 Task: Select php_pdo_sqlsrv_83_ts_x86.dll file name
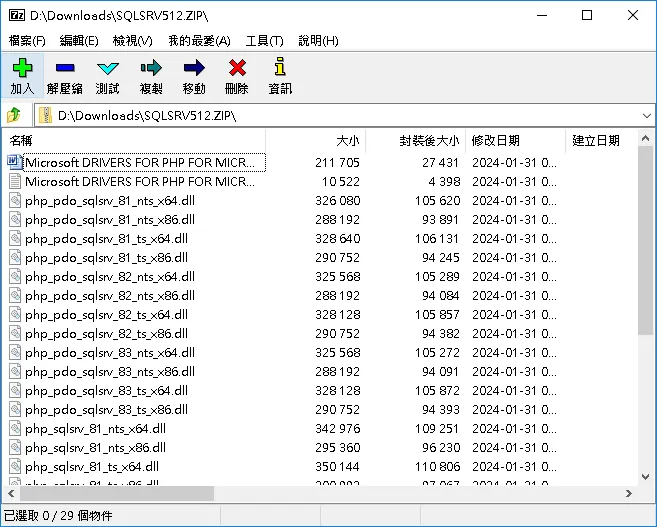click(x=106, y=409)
